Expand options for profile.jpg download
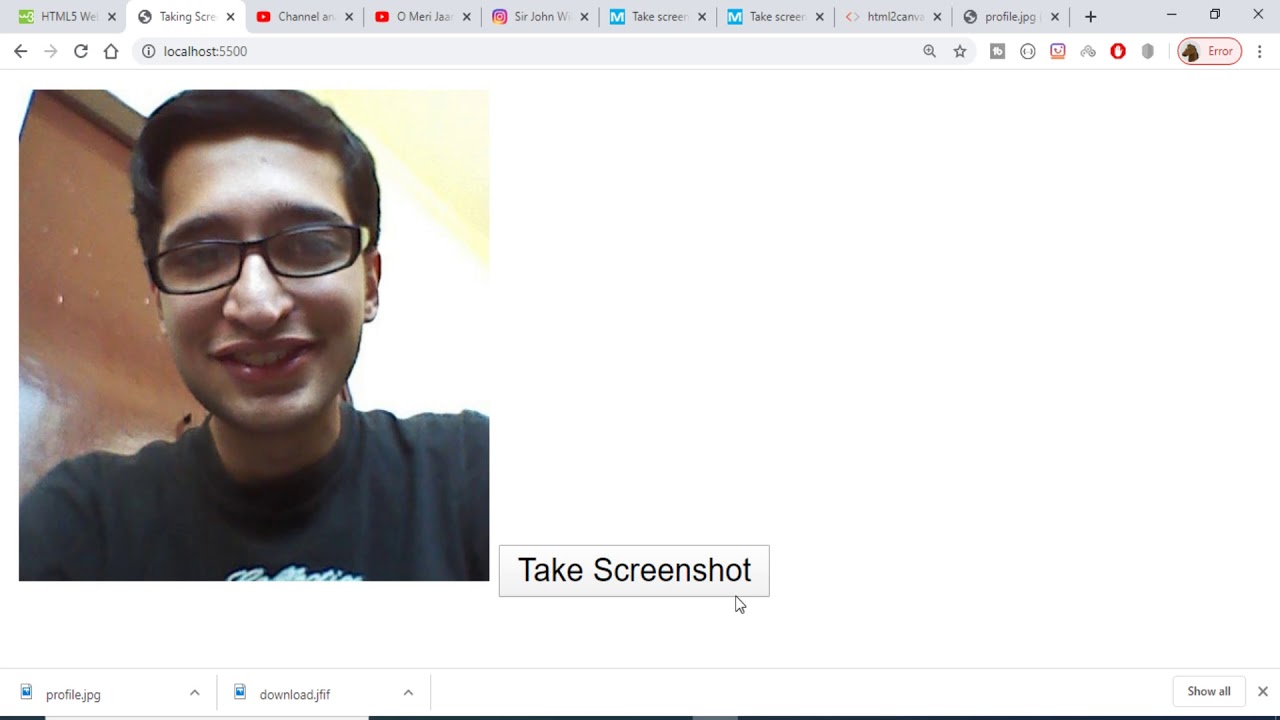The image size is (1280, 720). [195, 693]
